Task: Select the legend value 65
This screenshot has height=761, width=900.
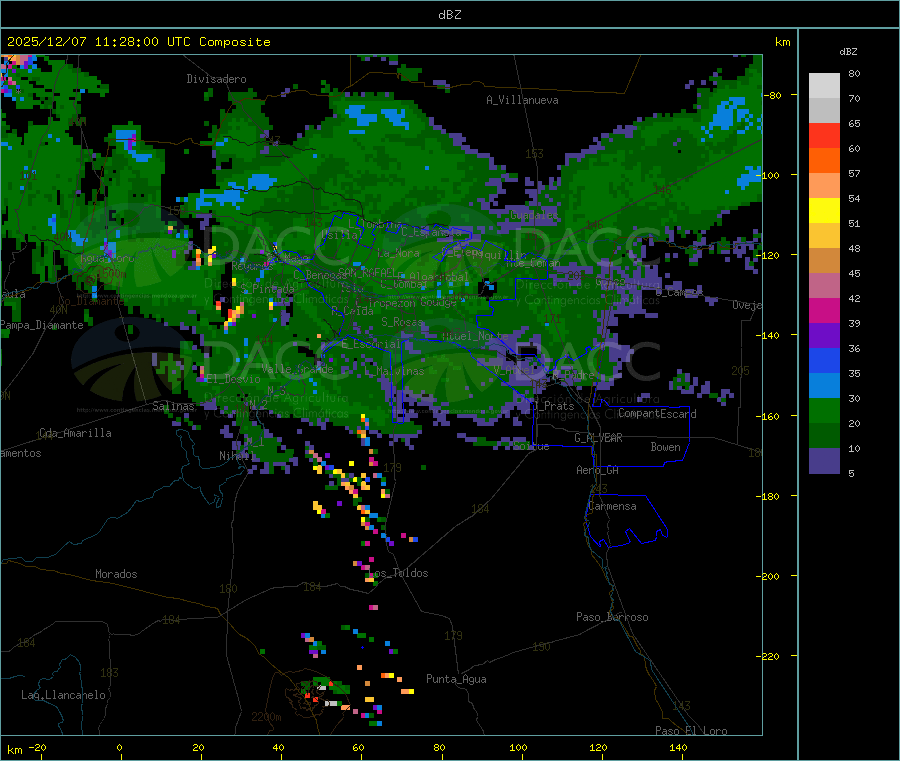Action: click(x=854, y=123)
